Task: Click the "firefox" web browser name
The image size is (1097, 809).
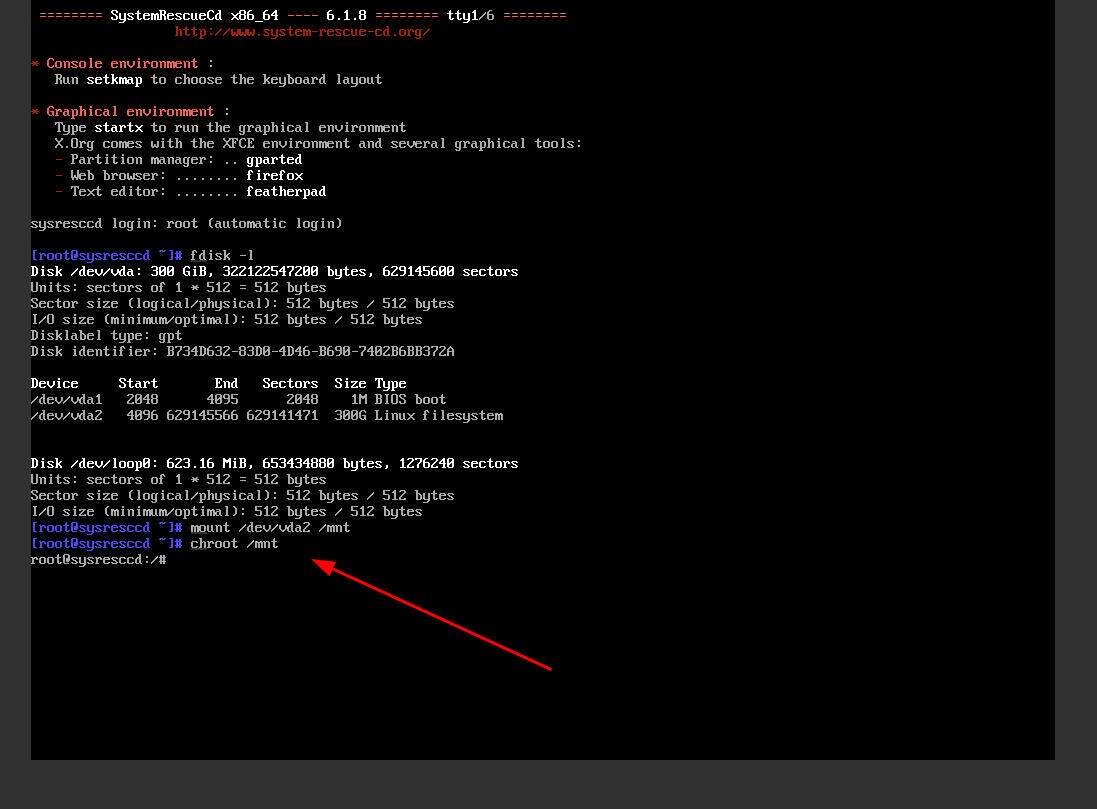Action: (274, 176)
